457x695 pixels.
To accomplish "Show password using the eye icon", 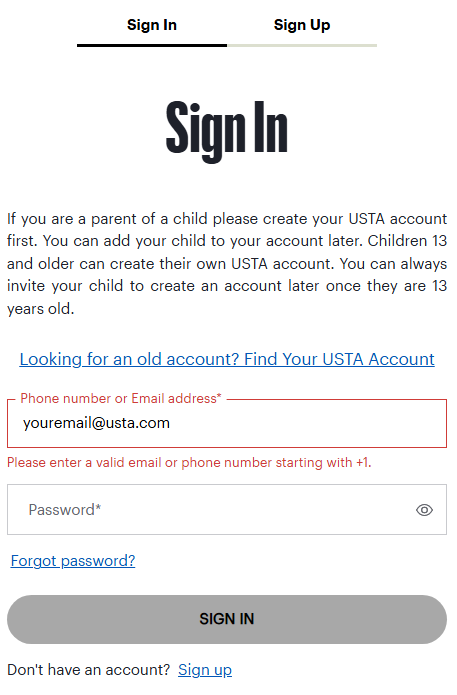I will tap(424, 510).
